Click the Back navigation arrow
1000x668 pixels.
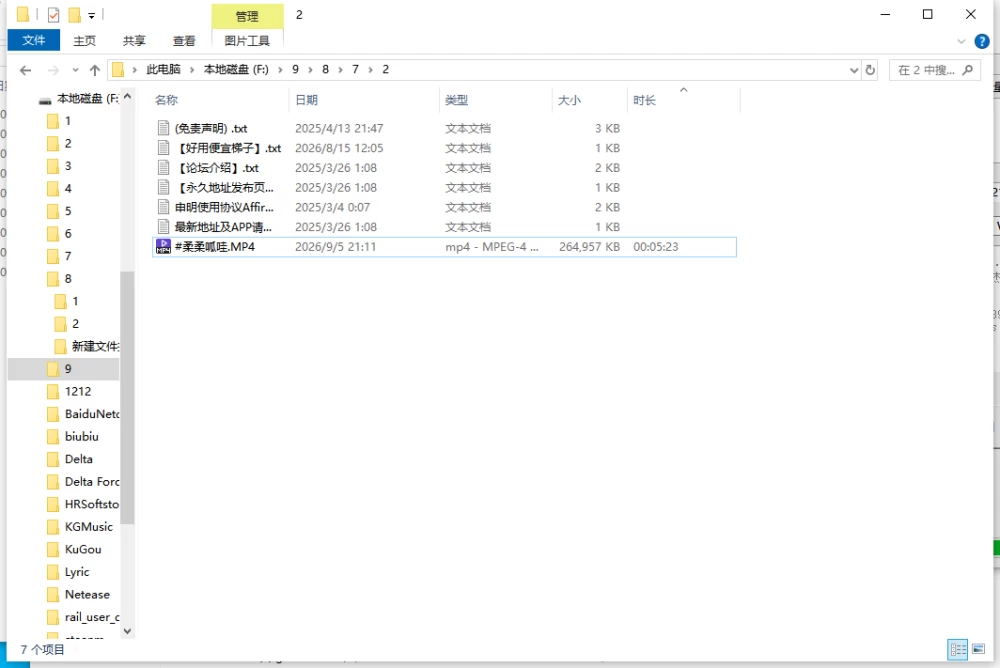(26, 70)
